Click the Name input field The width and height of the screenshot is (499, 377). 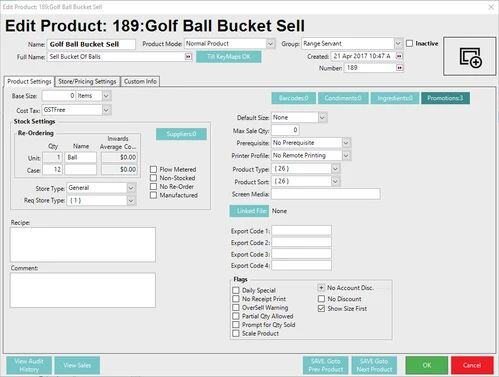(91, 44)
